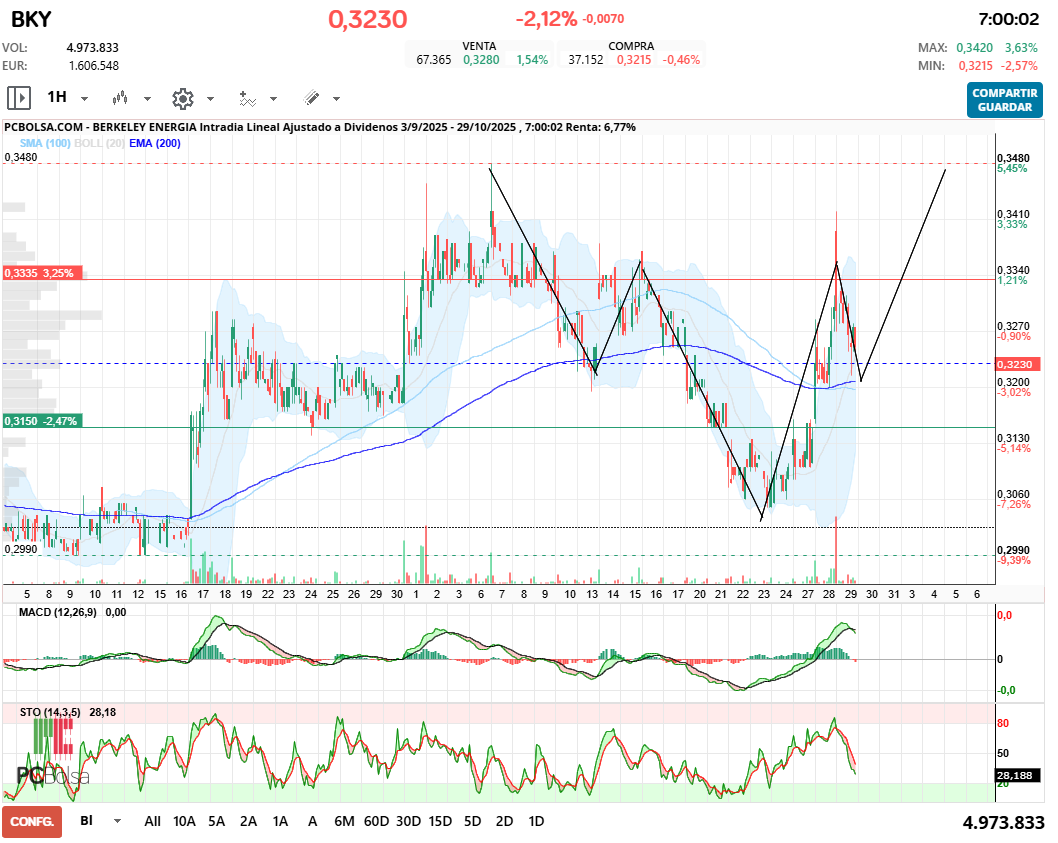Select the 60D time range
The height and width of the screenshot is (843, 1058).
pos(377,821)
